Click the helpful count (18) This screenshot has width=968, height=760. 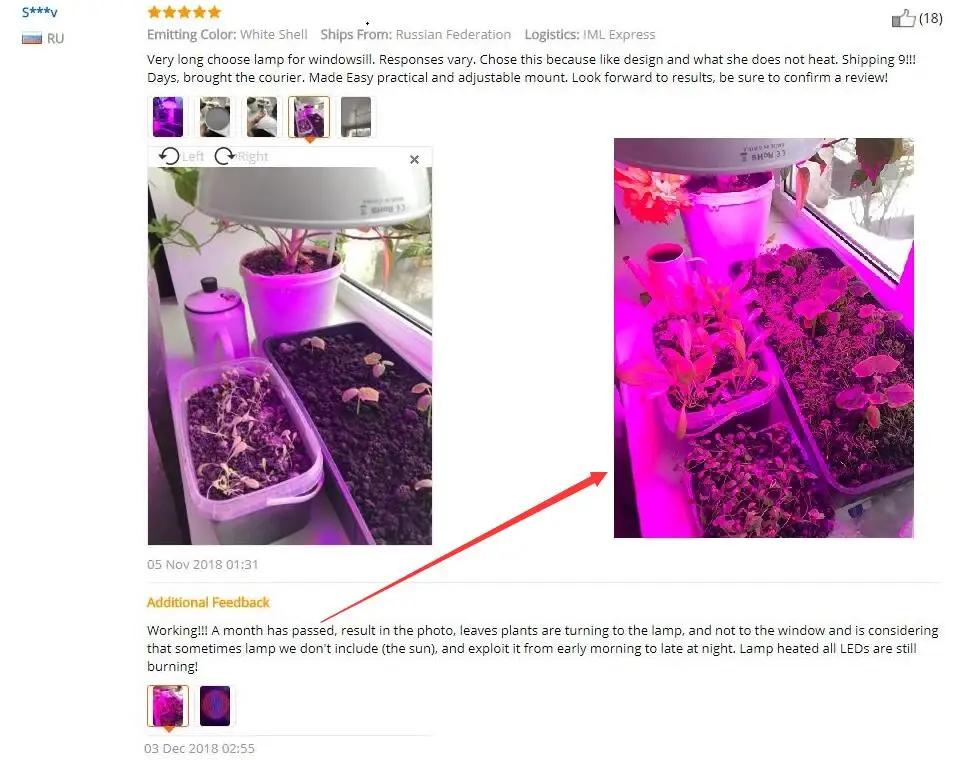(x=930, y=19)
